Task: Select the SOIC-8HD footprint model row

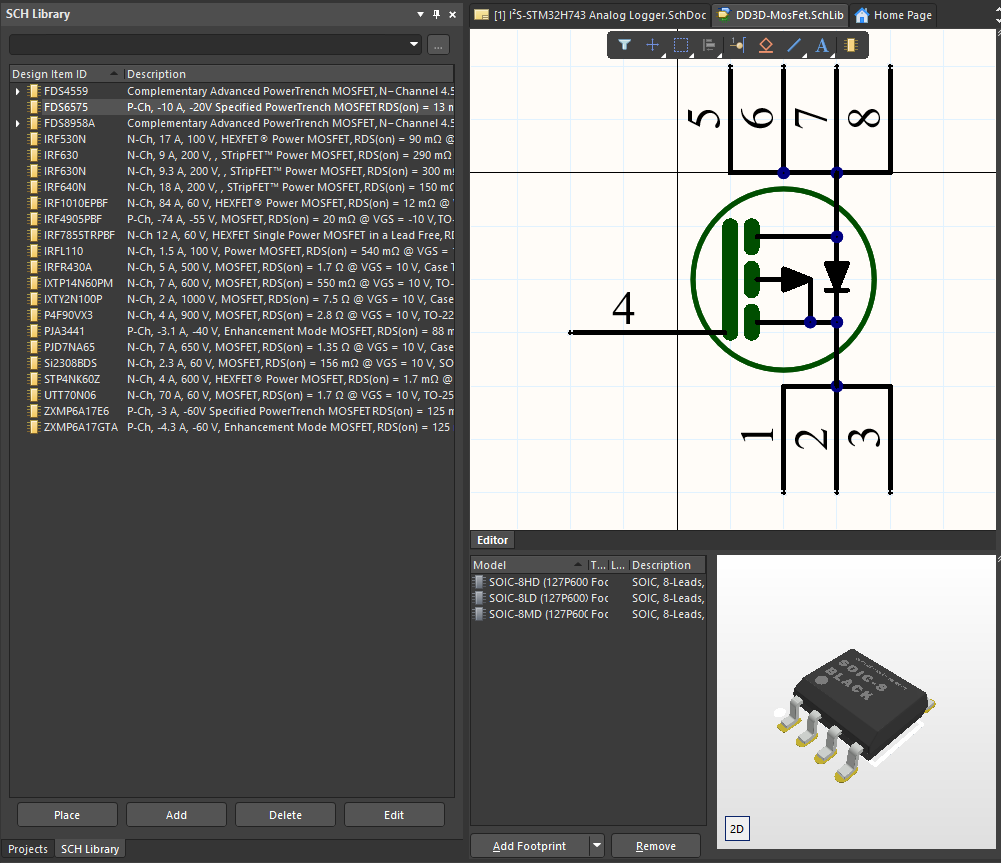Action: pyautogui.click(x=588, y=582)
